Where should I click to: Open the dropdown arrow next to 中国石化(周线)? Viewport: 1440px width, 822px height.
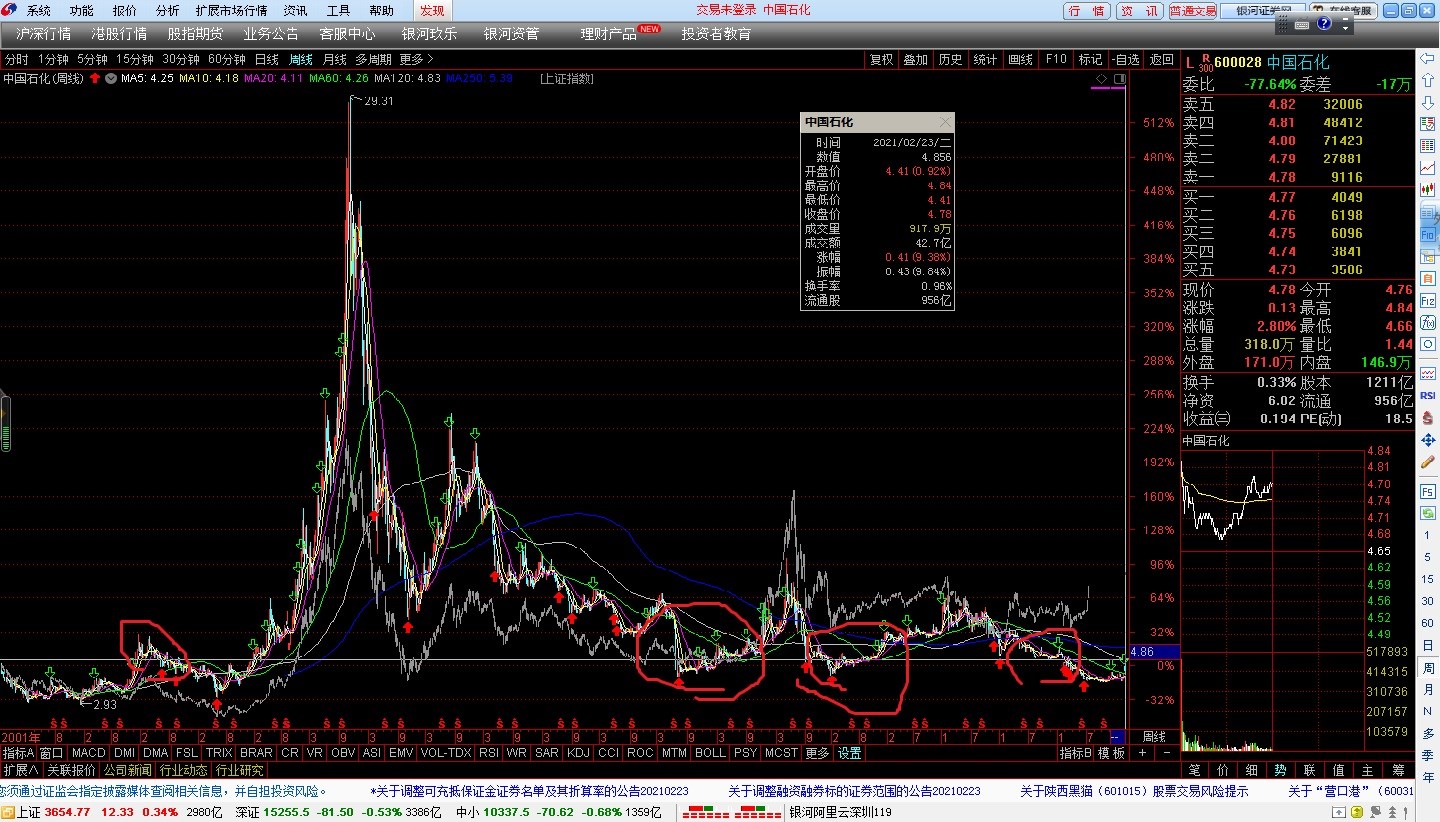click(x=110, y=78)
